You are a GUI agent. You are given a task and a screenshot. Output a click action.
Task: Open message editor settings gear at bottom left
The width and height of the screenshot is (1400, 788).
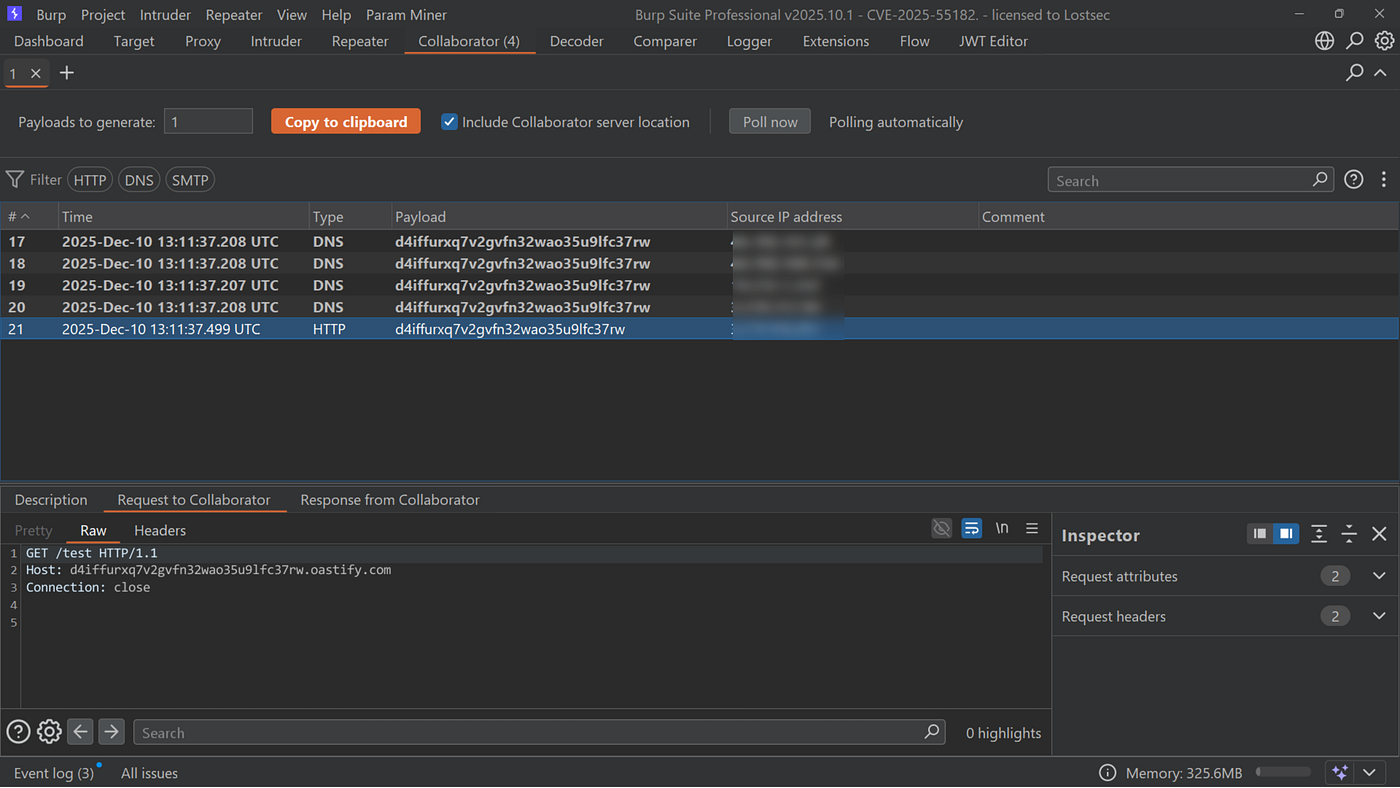pos(49,732)
